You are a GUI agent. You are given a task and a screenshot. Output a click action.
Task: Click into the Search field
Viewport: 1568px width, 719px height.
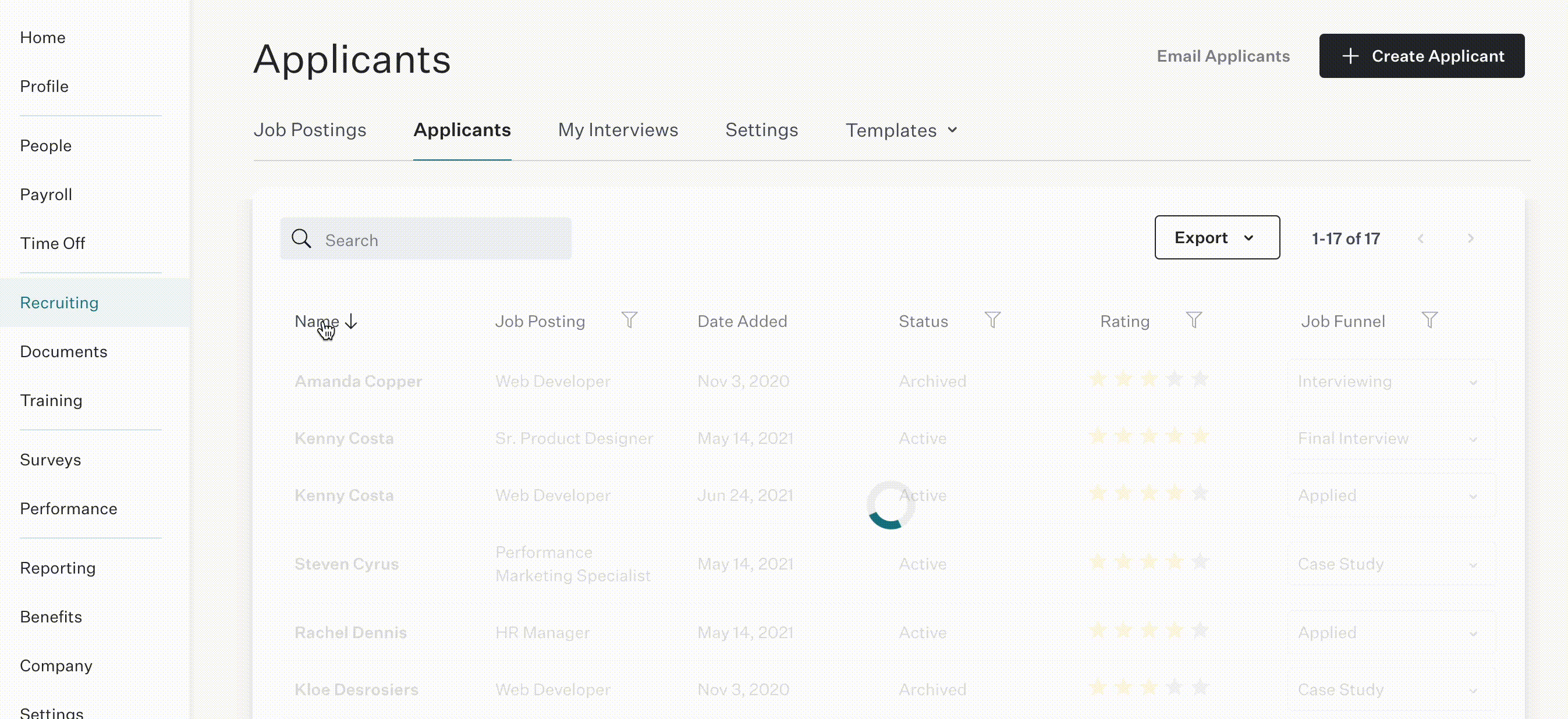(425, 239)
